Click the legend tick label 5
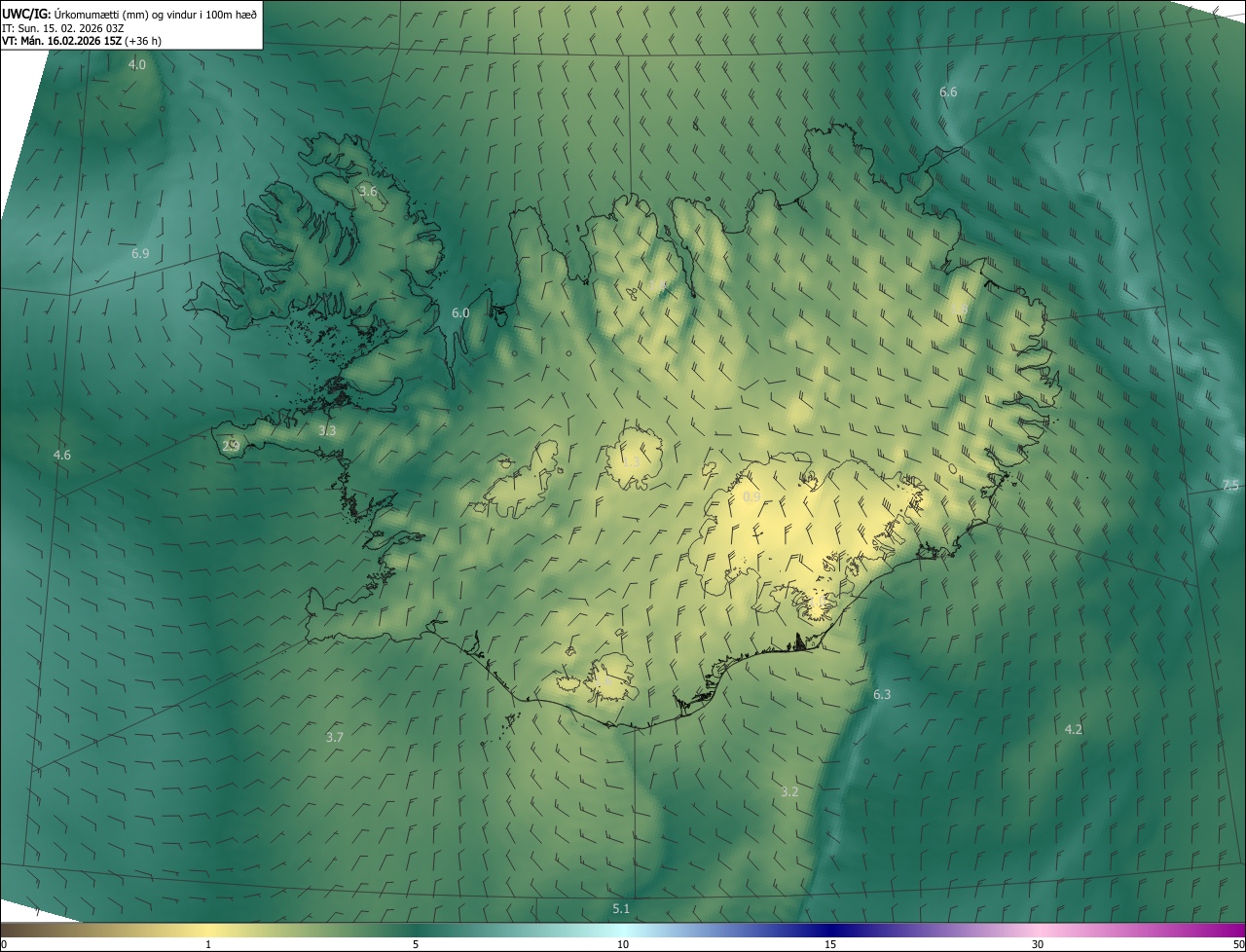The width and height of the screenshot is (1246, 952). click(x=416, y=944)
